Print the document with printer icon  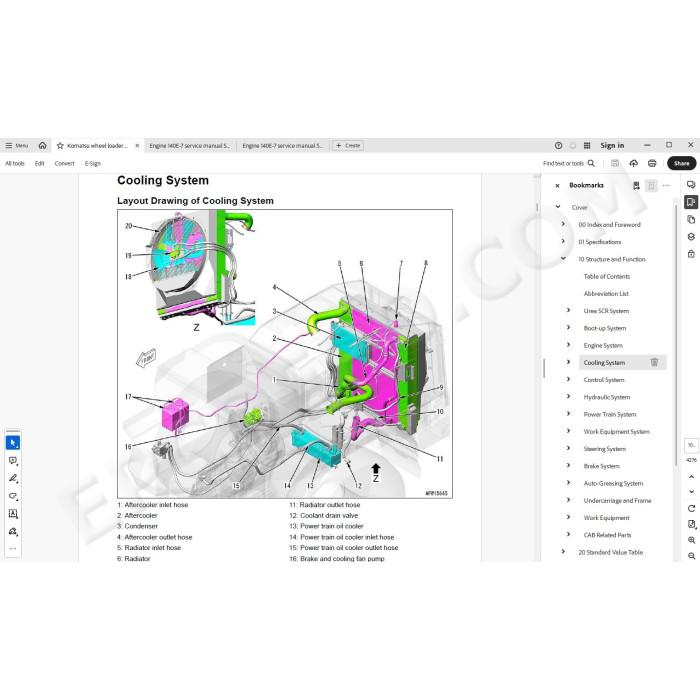click(x=652, y=163)
